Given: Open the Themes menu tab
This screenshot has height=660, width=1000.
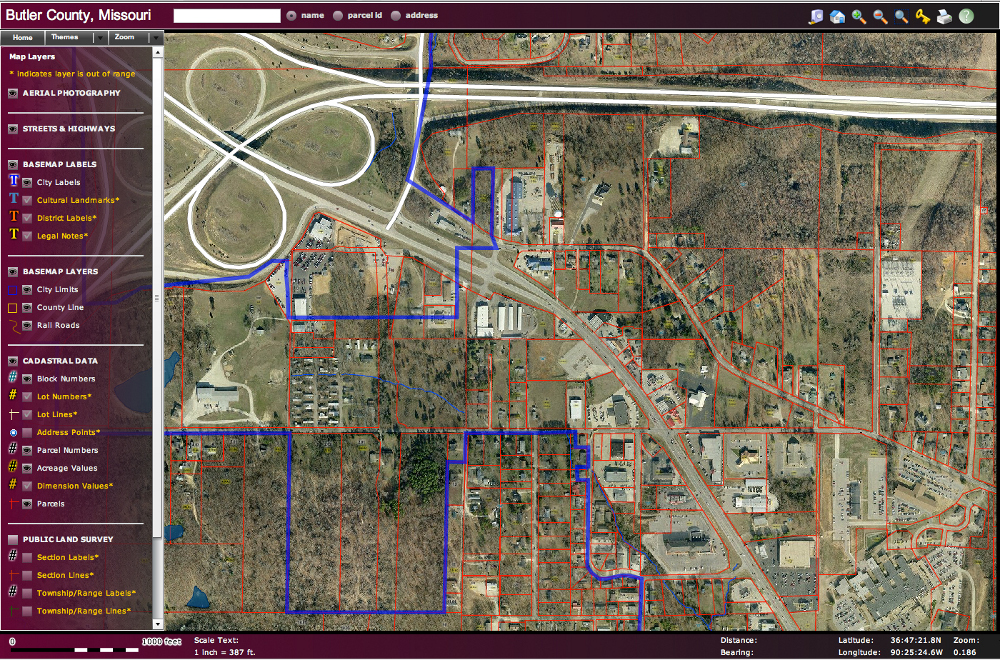Looking at the screenshot, I should pyautogui.click(x=65, y=37).
